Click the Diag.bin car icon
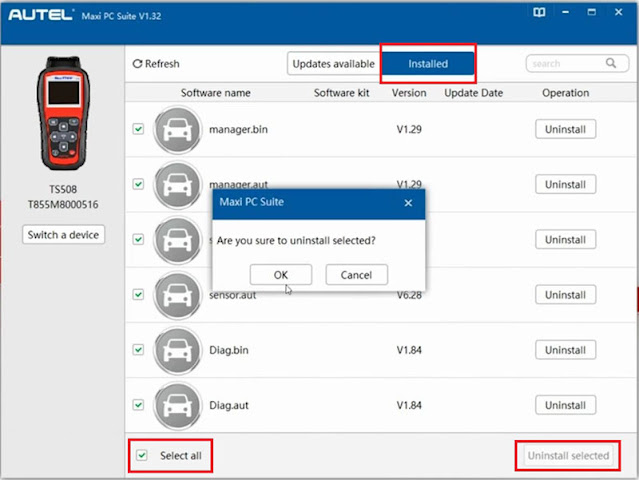Screen dimensions: 639x480 (x=177, y=350)
